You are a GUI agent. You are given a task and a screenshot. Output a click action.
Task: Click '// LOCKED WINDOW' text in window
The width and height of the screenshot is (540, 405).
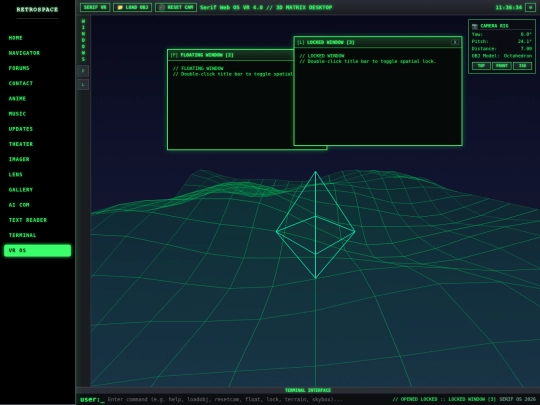(x=322, y=55)
